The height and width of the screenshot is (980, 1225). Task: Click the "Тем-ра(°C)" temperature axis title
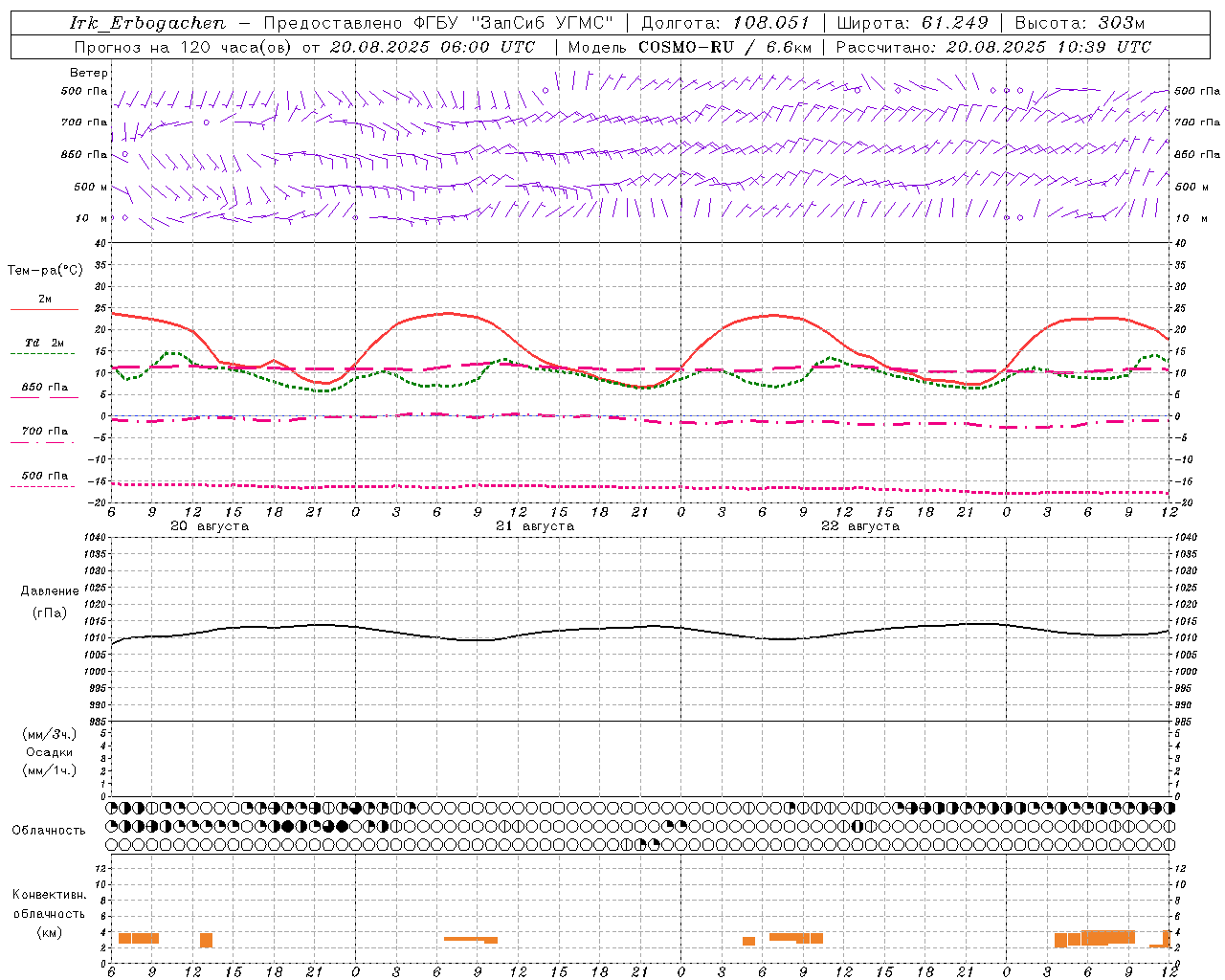(45, 271)
